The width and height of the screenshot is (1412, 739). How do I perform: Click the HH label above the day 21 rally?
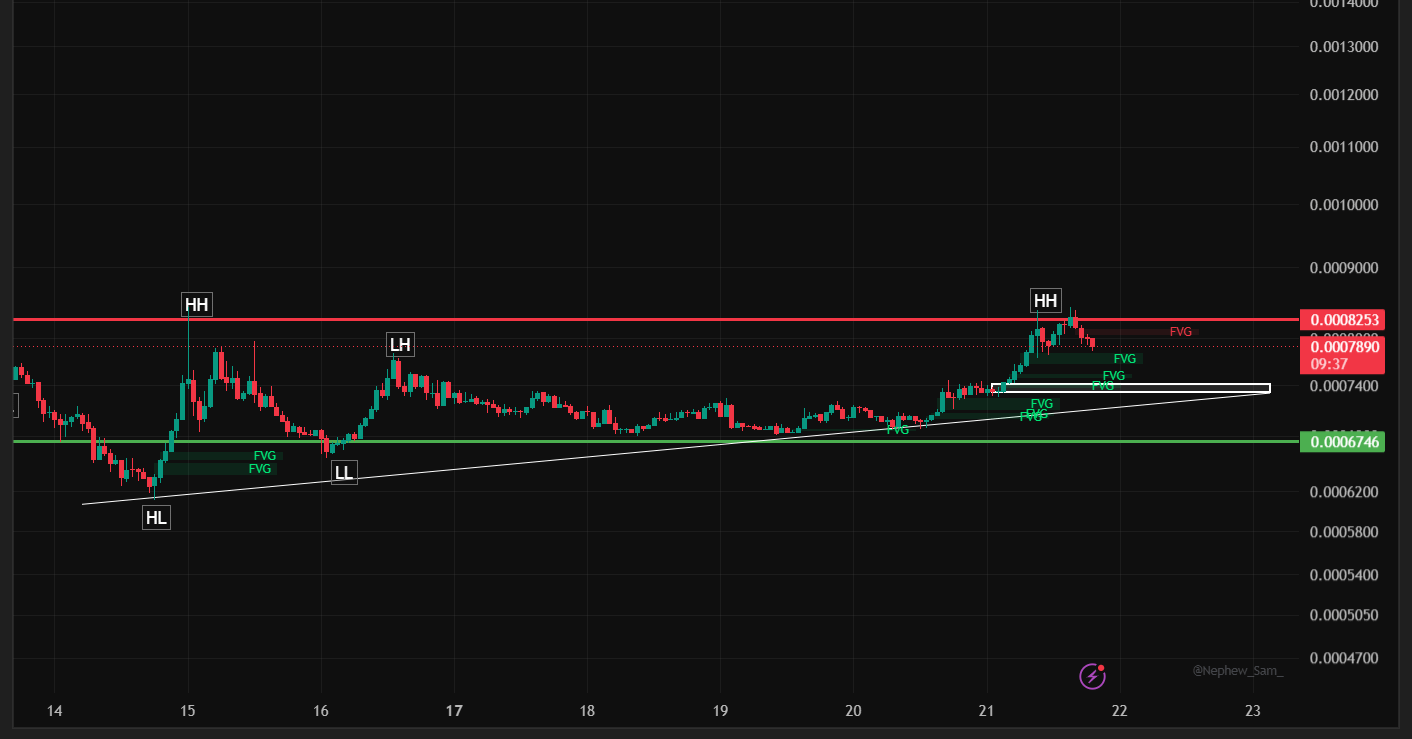1045,300
